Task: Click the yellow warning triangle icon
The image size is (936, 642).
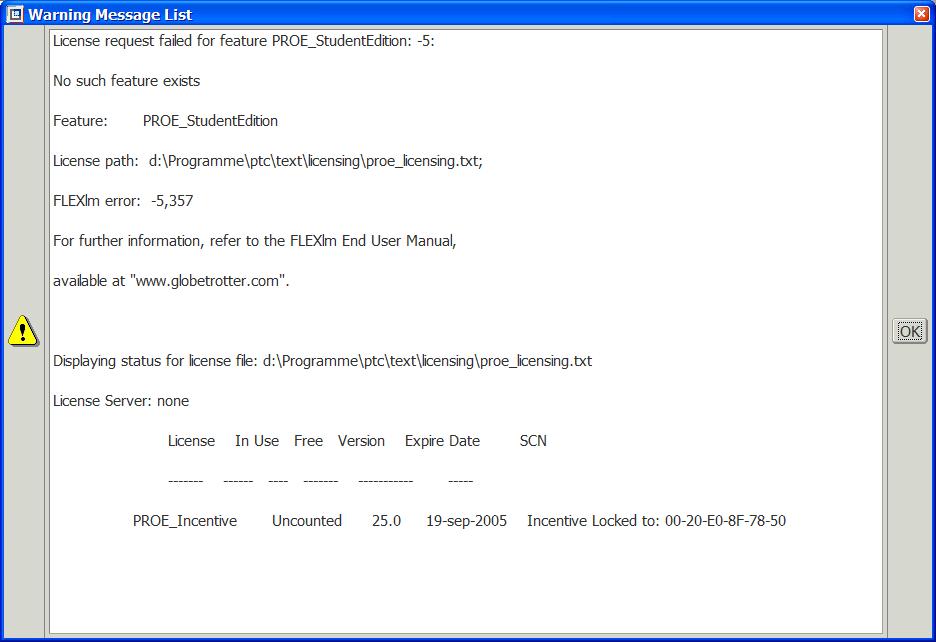Action: coord(23,330)
